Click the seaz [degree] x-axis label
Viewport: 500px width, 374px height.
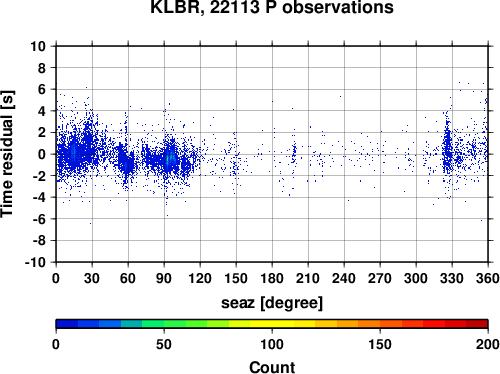pyautogui.click(x=272, y=303)
